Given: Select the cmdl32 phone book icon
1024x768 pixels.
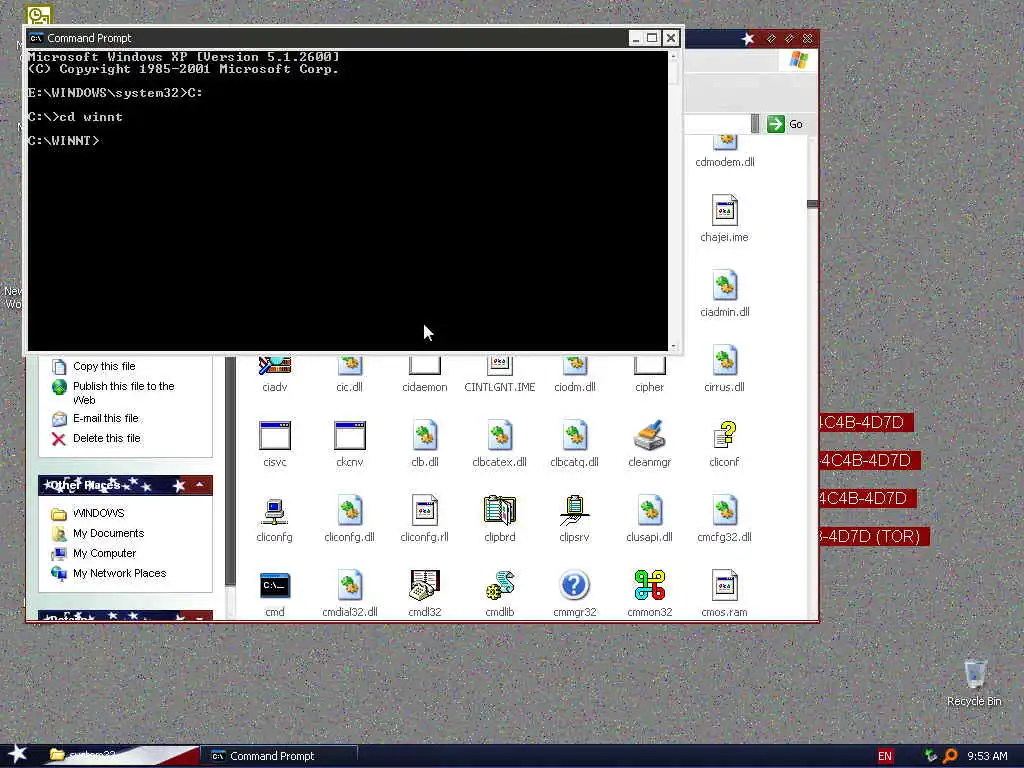Looking at the screenshot, I should (x=424, y=586).
